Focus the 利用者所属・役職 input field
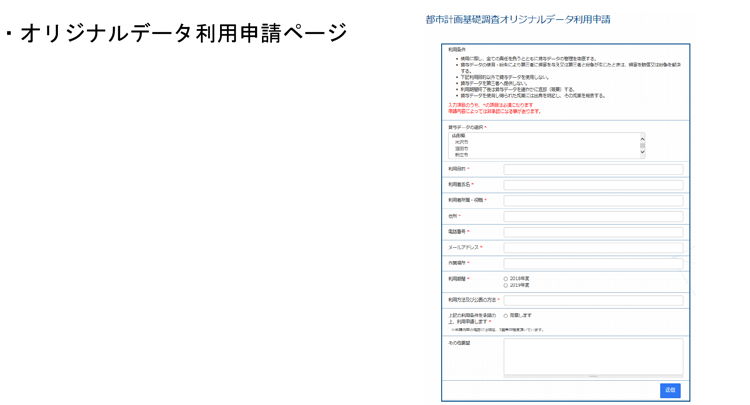 [593, 201]
